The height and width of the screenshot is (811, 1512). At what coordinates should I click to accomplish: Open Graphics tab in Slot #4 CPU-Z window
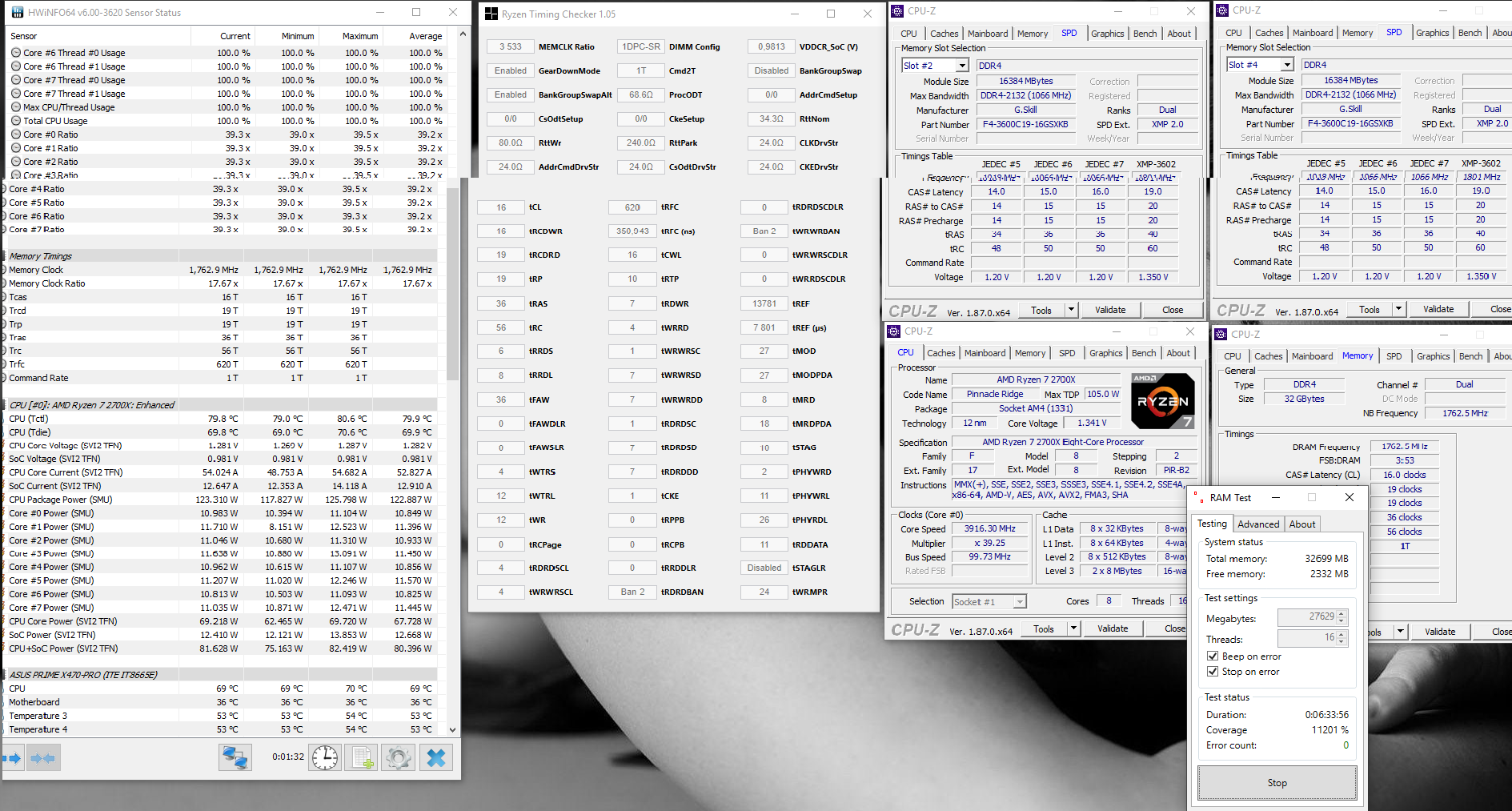(x=1433, y=33)
